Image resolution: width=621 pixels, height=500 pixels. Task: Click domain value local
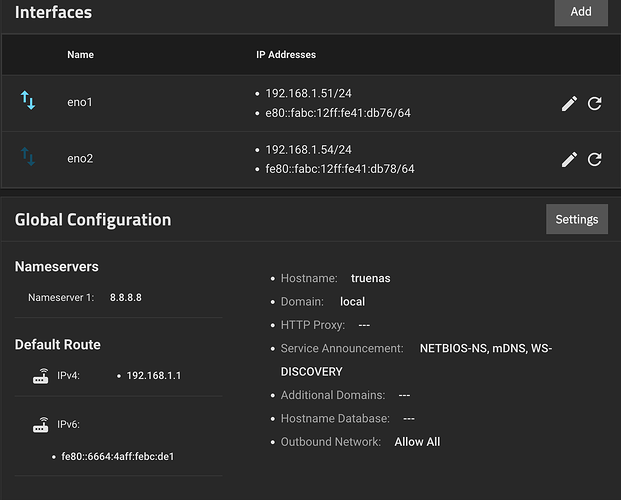tap(352, 302)
